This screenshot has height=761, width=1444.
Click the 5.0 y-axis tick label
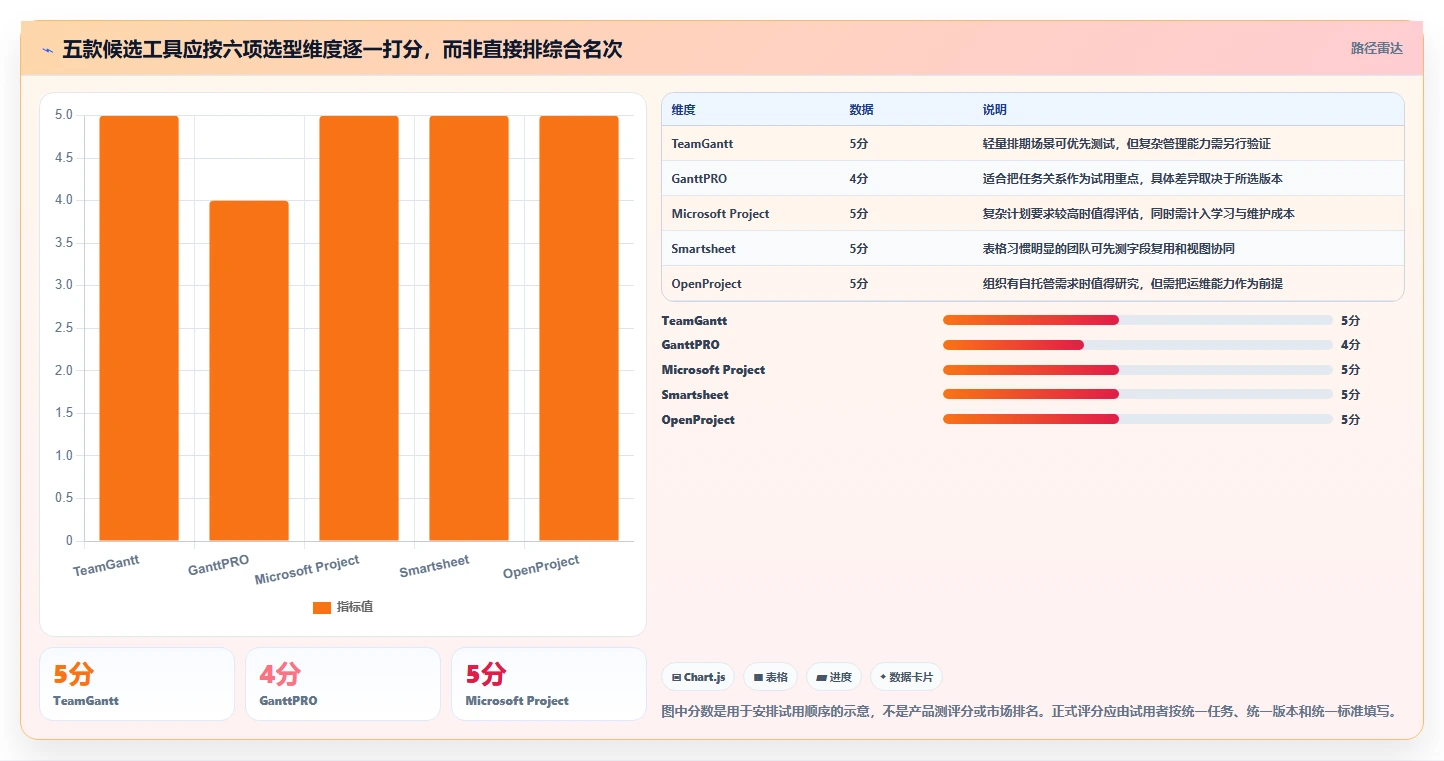point(64,115)
